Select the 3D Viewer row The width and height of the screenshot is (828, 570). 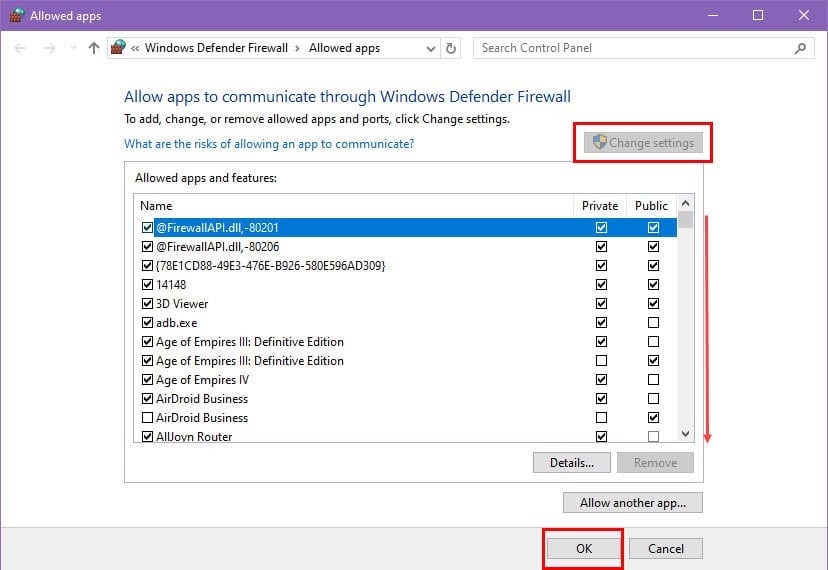(407, 304)
